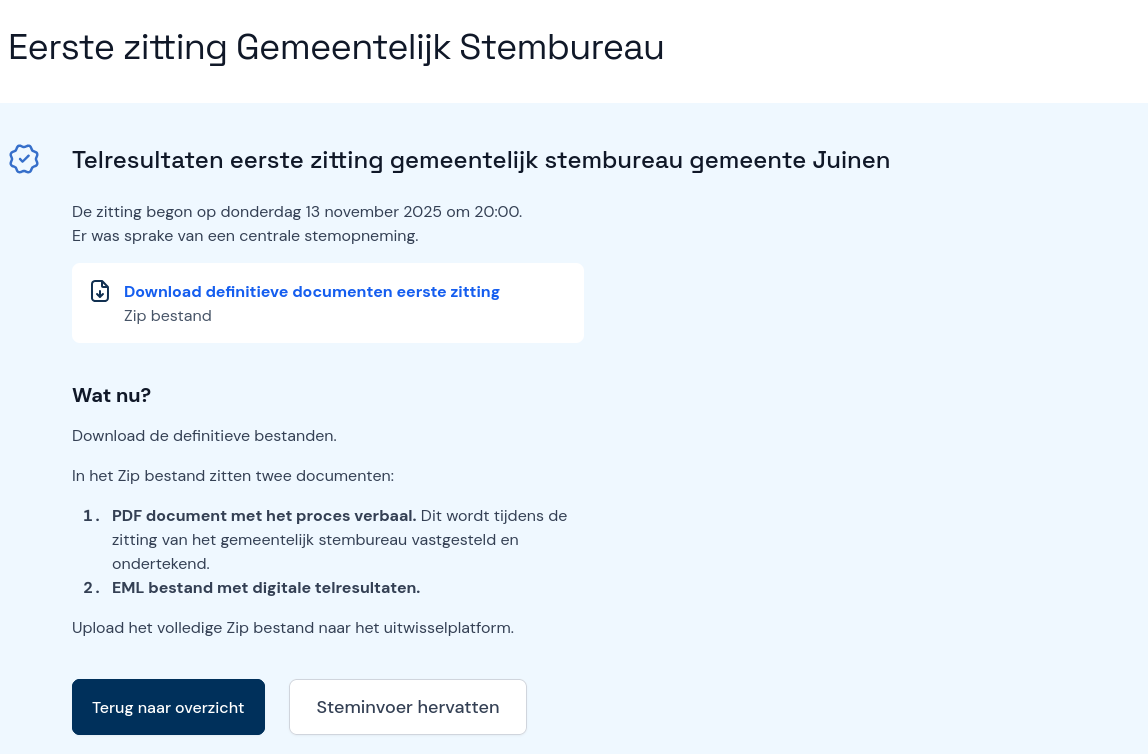The image size is (1148, 754).
Task: Select the 'Zip bestand' label
Action: tap(167, 315)
